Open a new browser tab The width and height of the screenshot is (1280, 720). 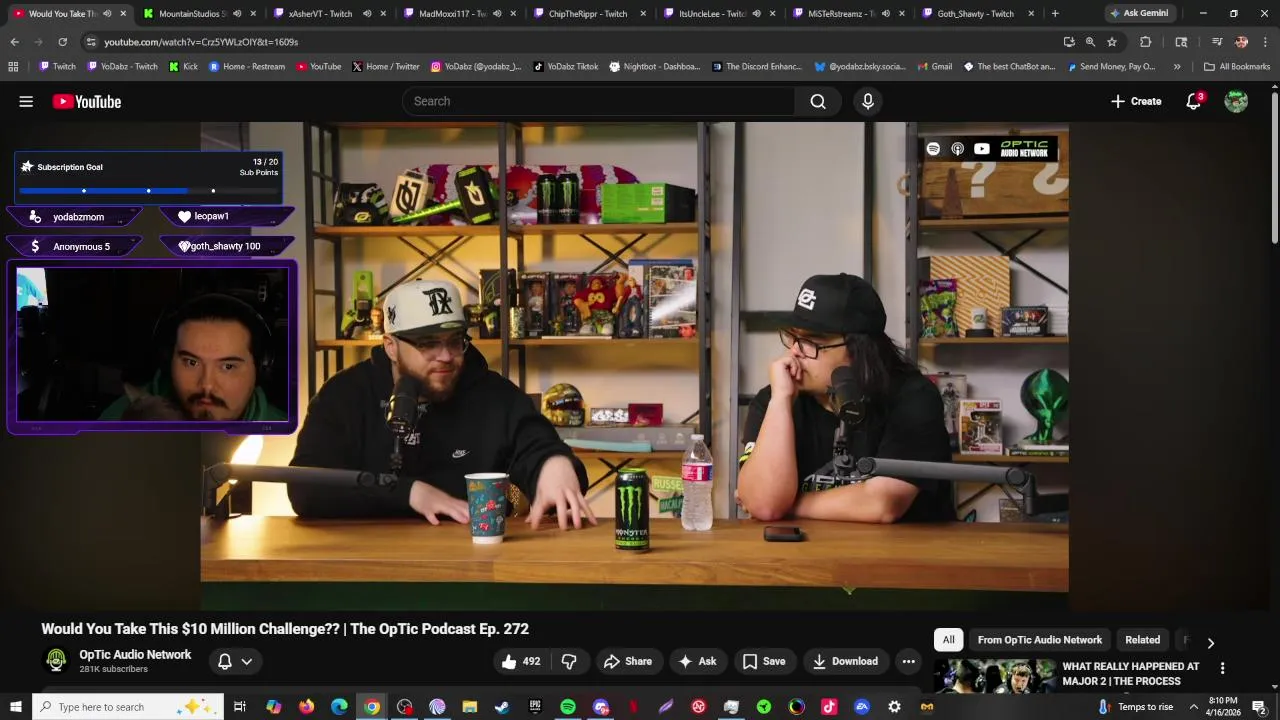1055,13
